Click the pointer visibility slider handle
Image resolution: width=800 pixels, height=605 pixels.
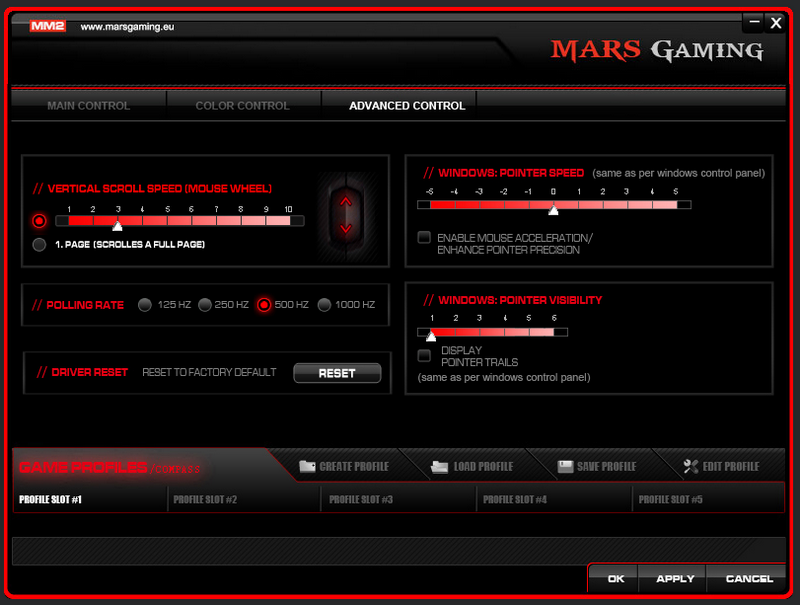(431, 336)
